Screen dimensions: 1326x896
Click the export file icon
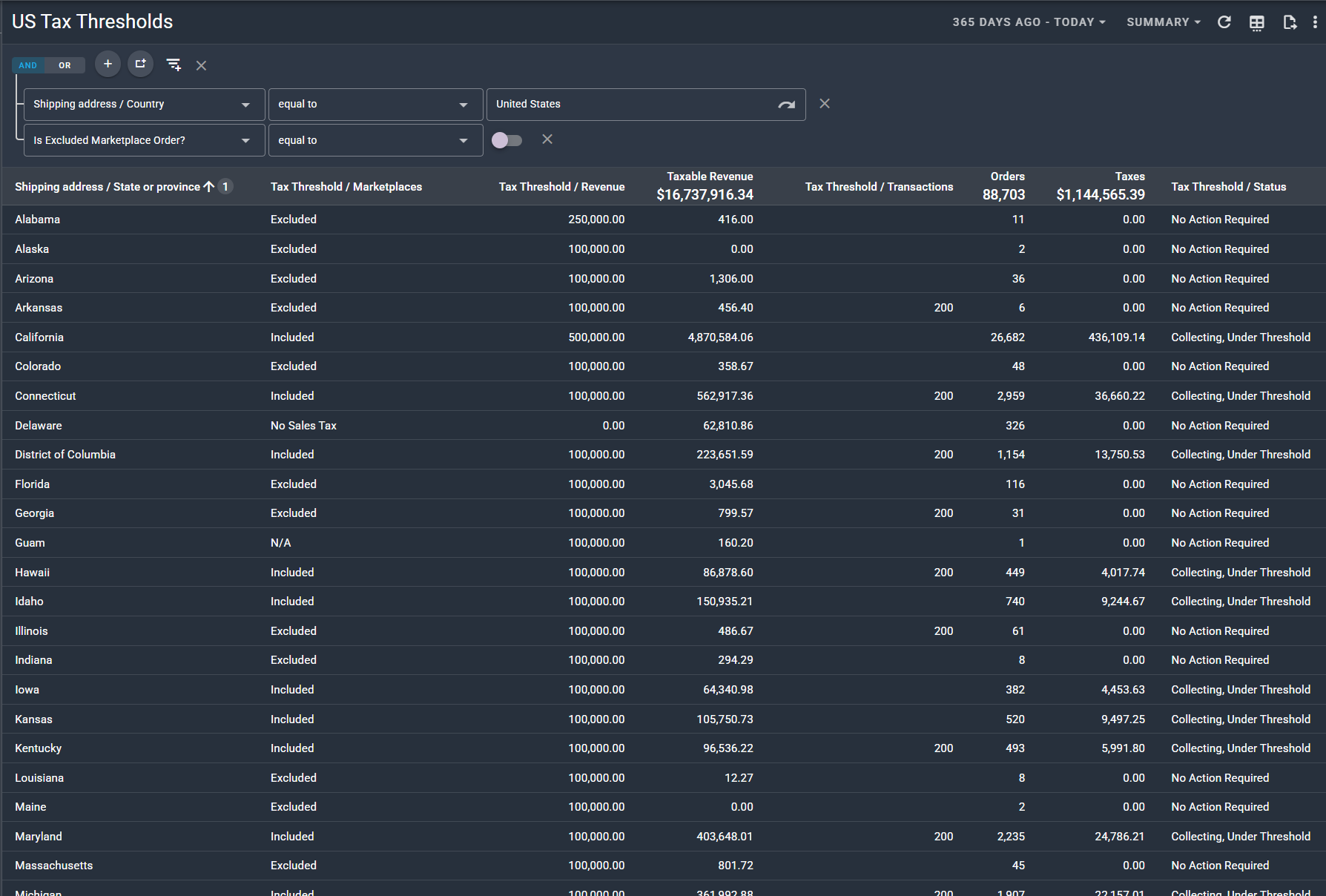point(1290,22)
